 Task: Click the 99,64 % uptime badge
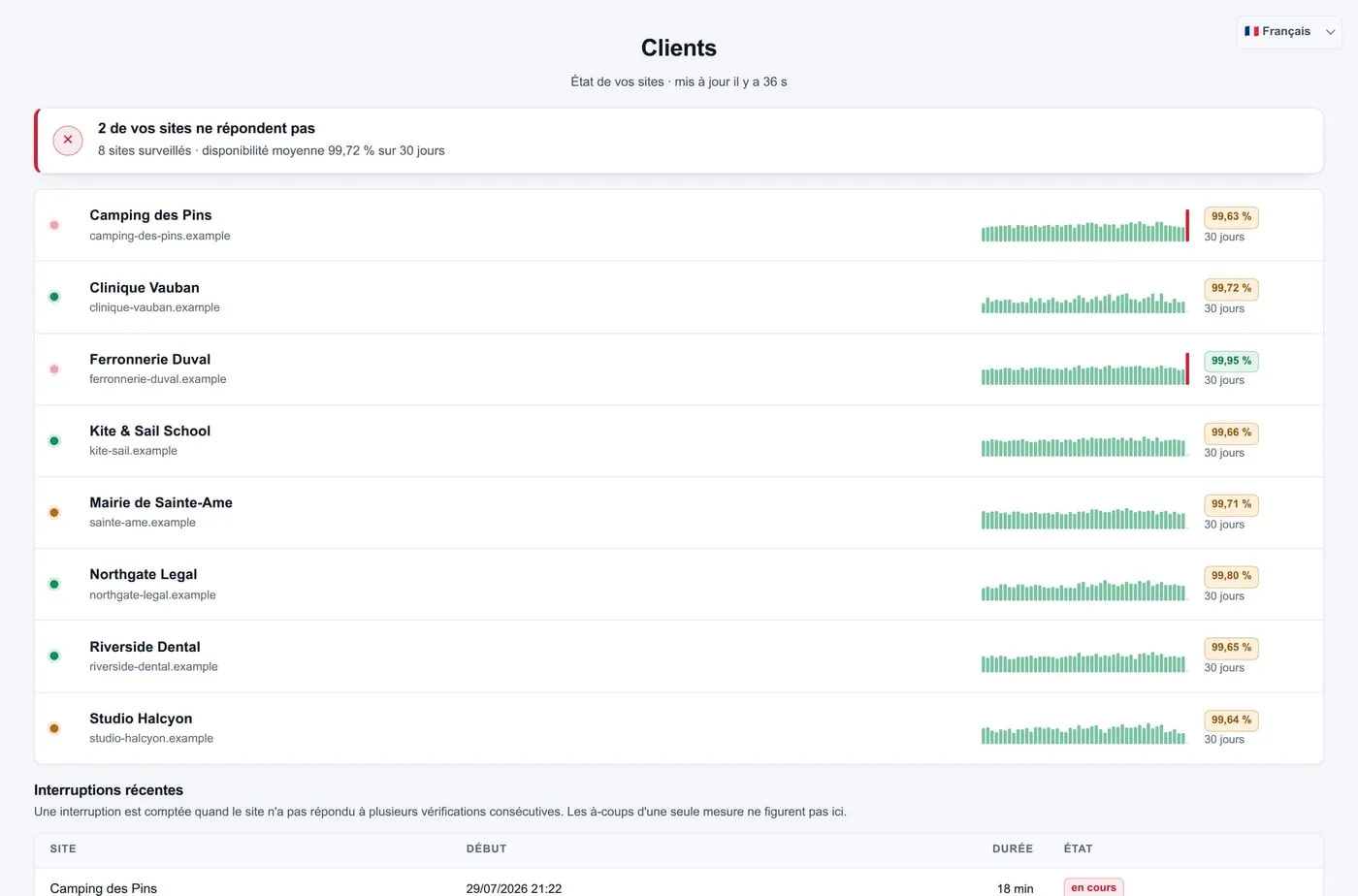(x=1231, y=720)
